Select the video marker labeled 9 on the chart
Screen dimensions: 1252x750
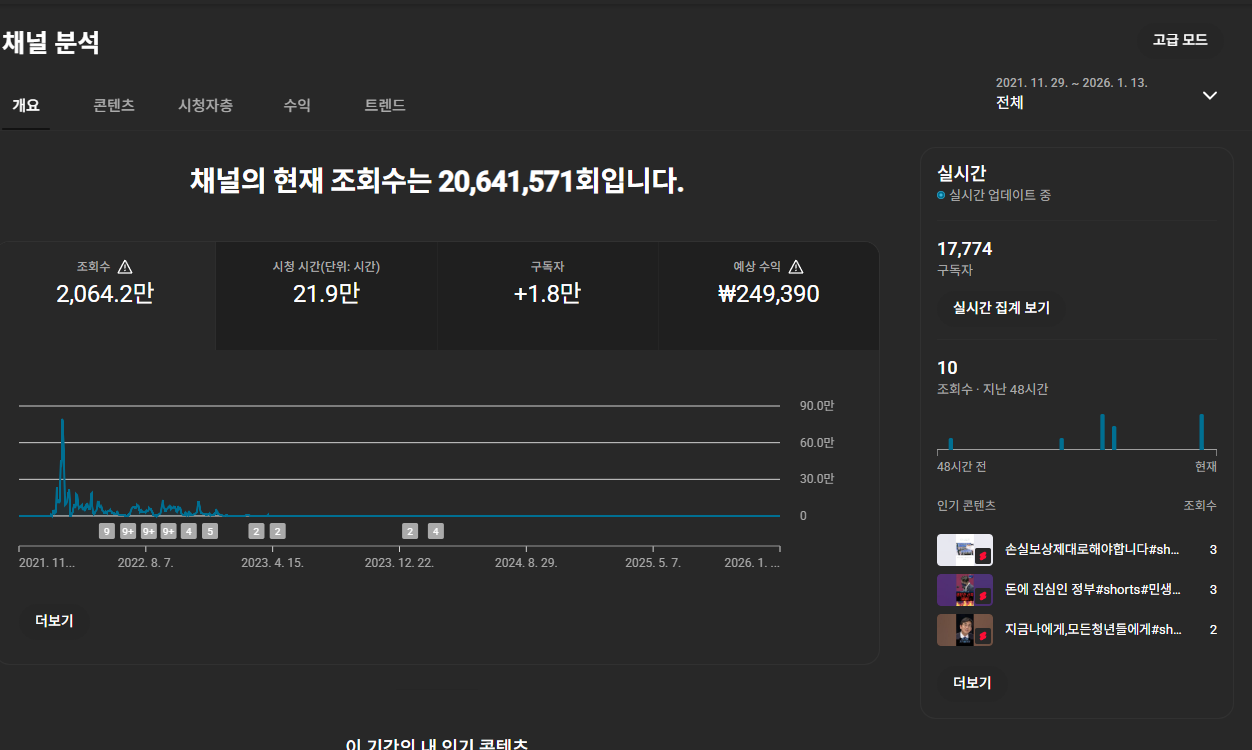(107, 531)
